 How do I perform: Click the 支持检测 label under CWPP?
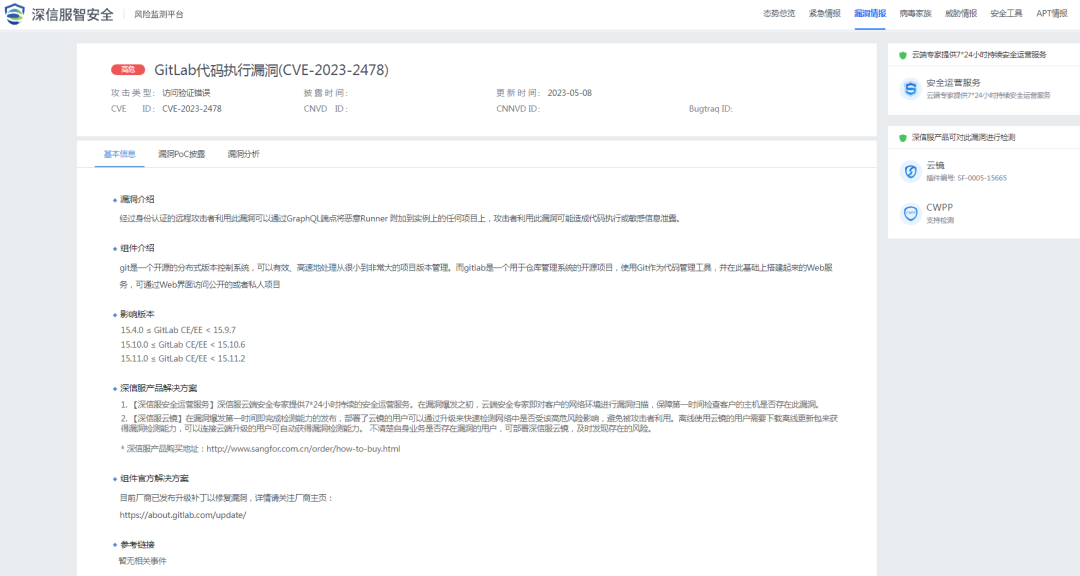pos(939,220)
